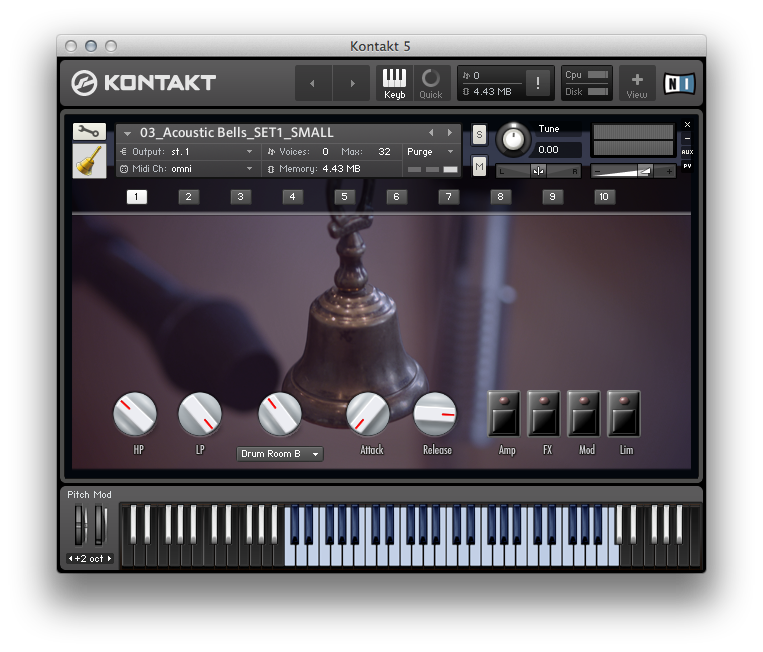Click the Max voices value 32
Viewport: 763px width, 652px height.
pos(384,152)
